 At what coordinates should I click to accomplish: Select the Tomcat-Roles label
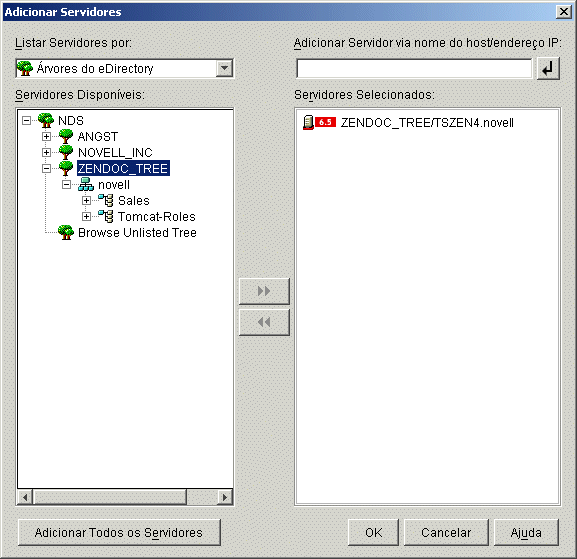tap(156, 217)
